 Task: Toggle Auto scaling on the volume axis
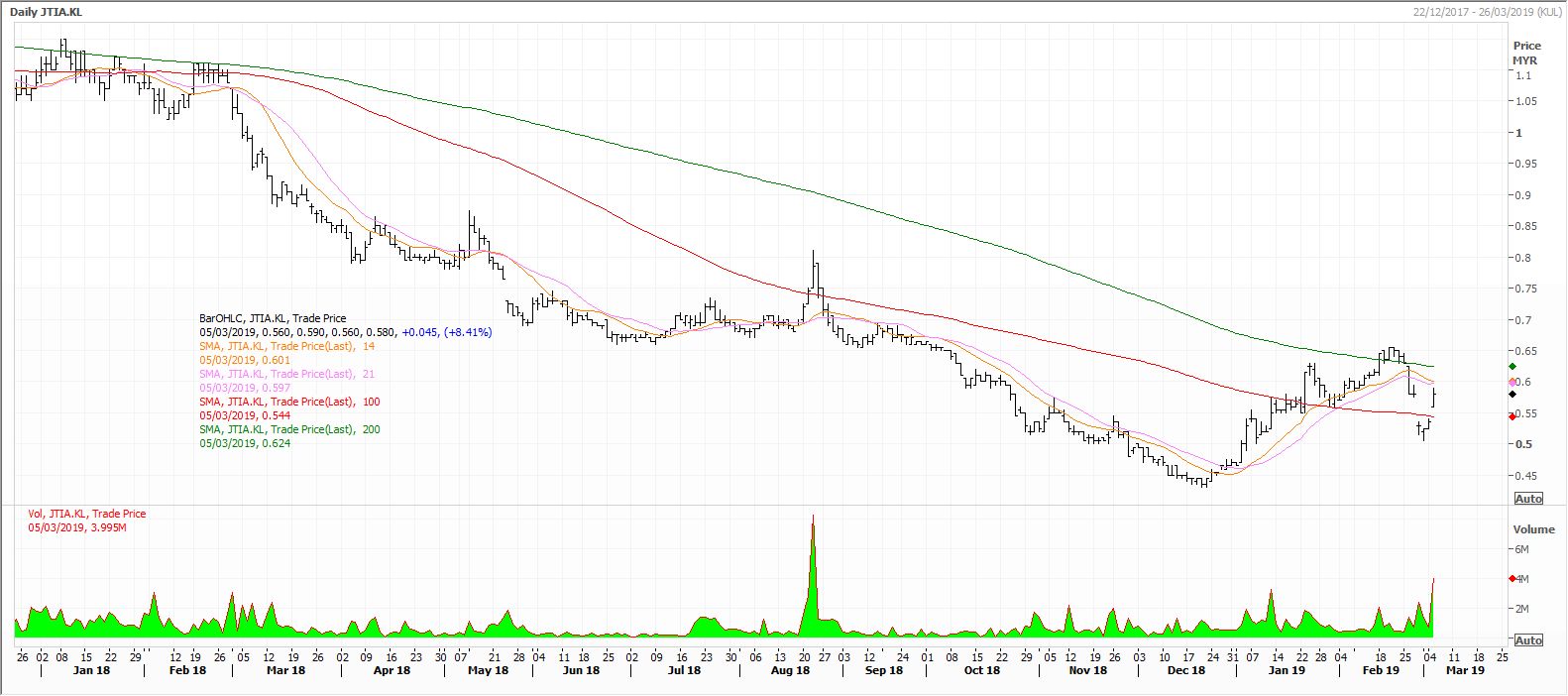(x=1528, y=640)
